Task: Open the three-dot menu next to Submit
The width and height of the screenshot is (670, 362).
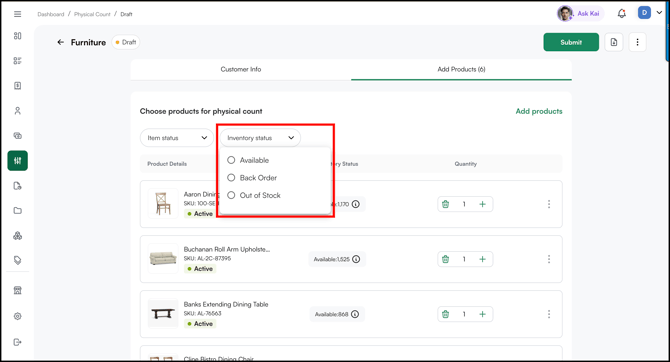Action: pos(638,42)
